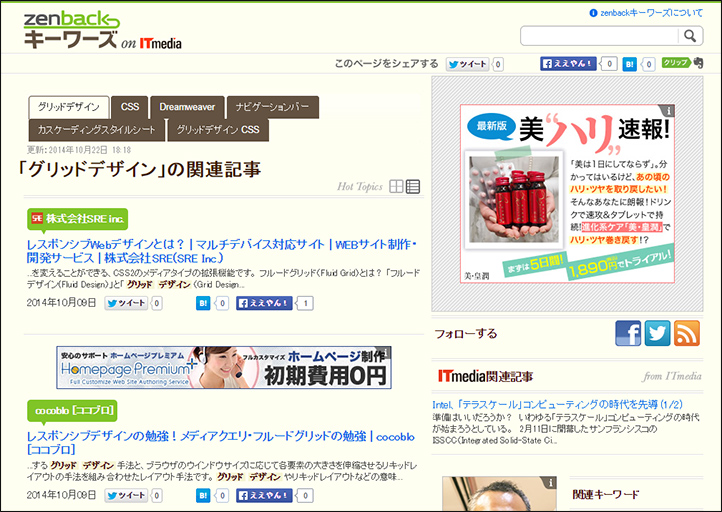
Task: Click the 関連キーワード heading
Action: coord(606,495)
